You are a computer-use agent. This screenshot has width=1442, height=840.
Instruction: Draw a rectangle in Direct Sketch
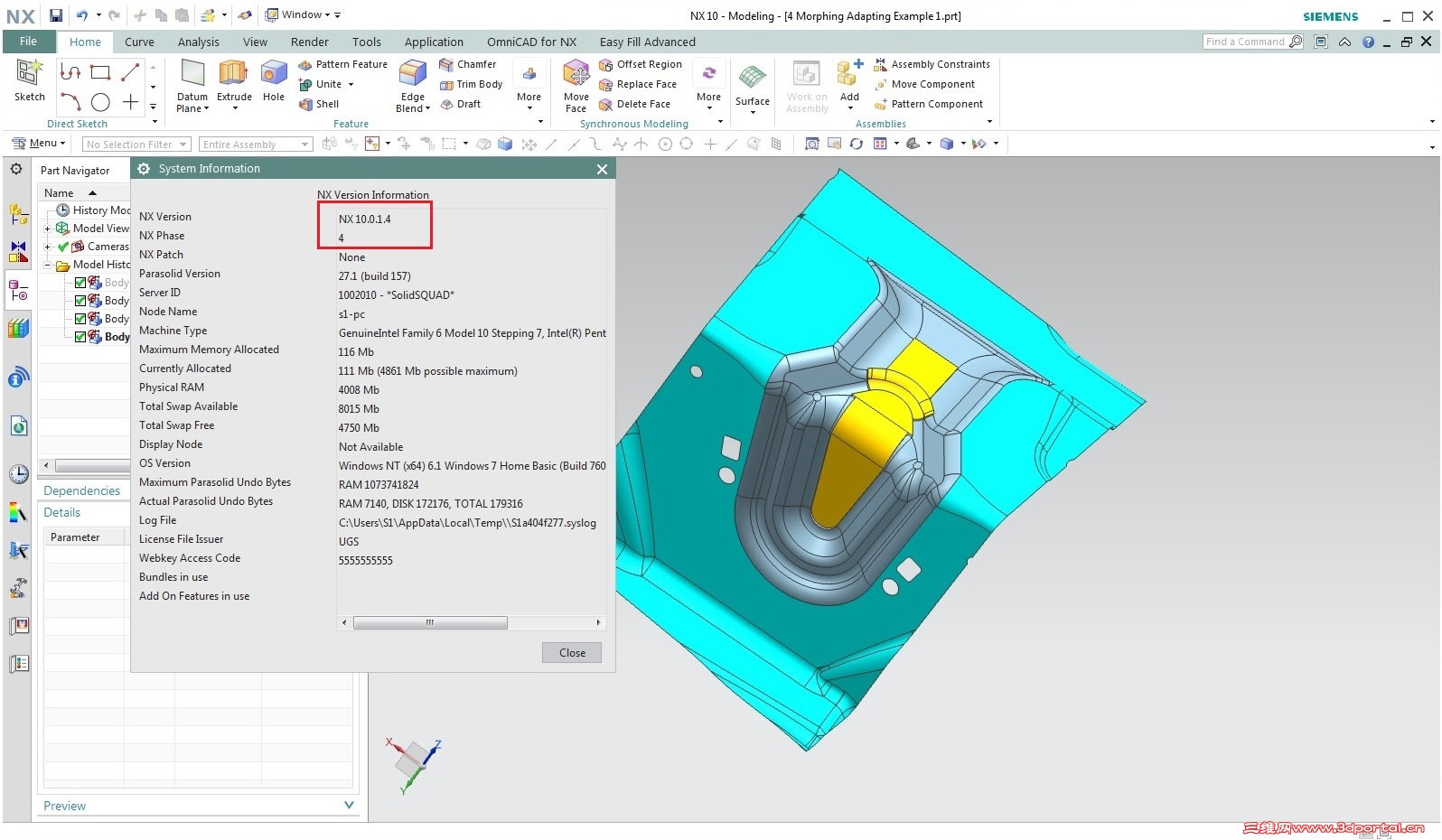pyautogui.click(x=100, y=72)
